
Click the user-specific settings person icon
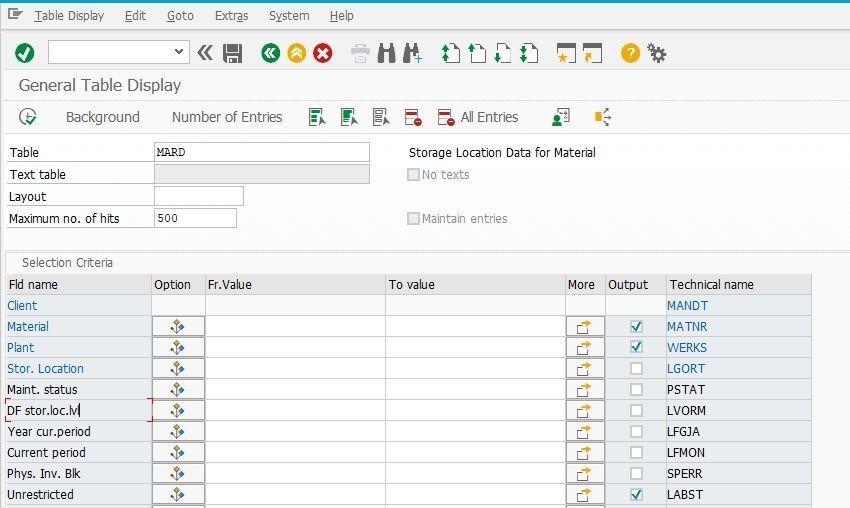561,117
